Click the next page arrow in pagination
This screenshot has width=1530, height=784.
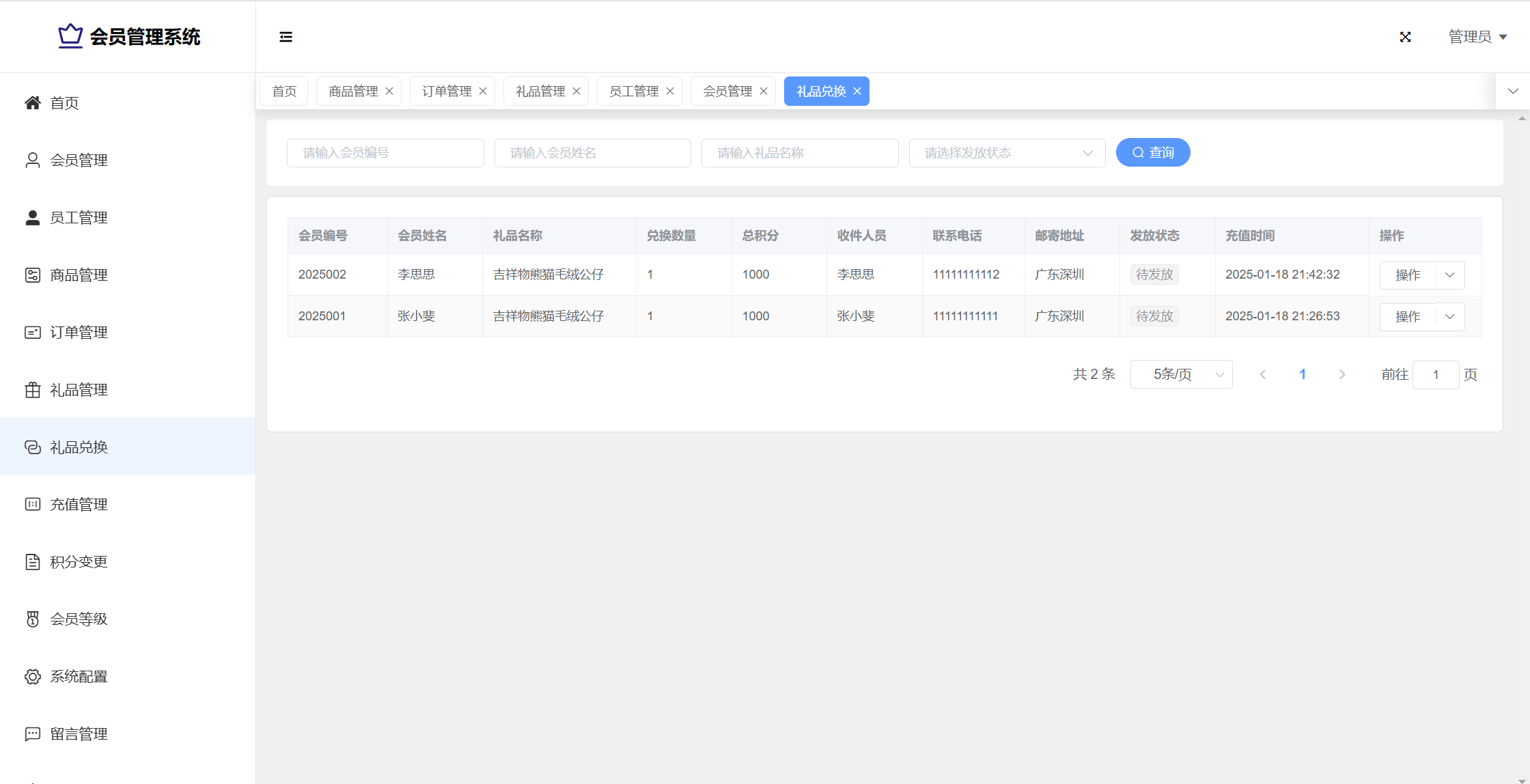click(x=1341, y=374)
